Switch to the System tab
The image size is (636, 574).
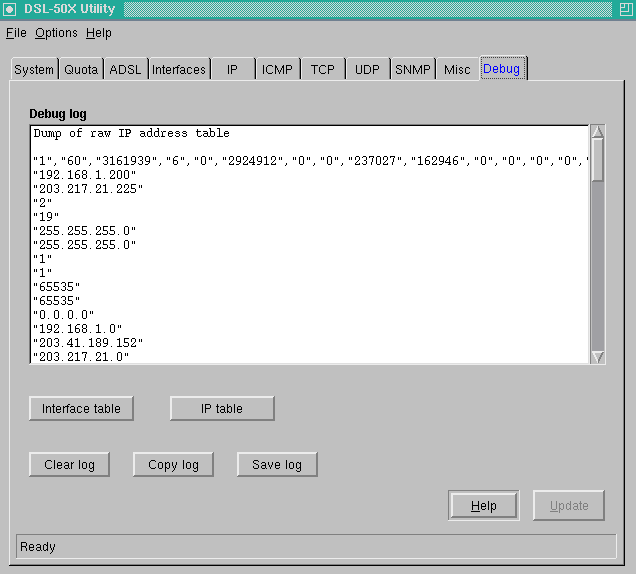click(x=34, y=69)
